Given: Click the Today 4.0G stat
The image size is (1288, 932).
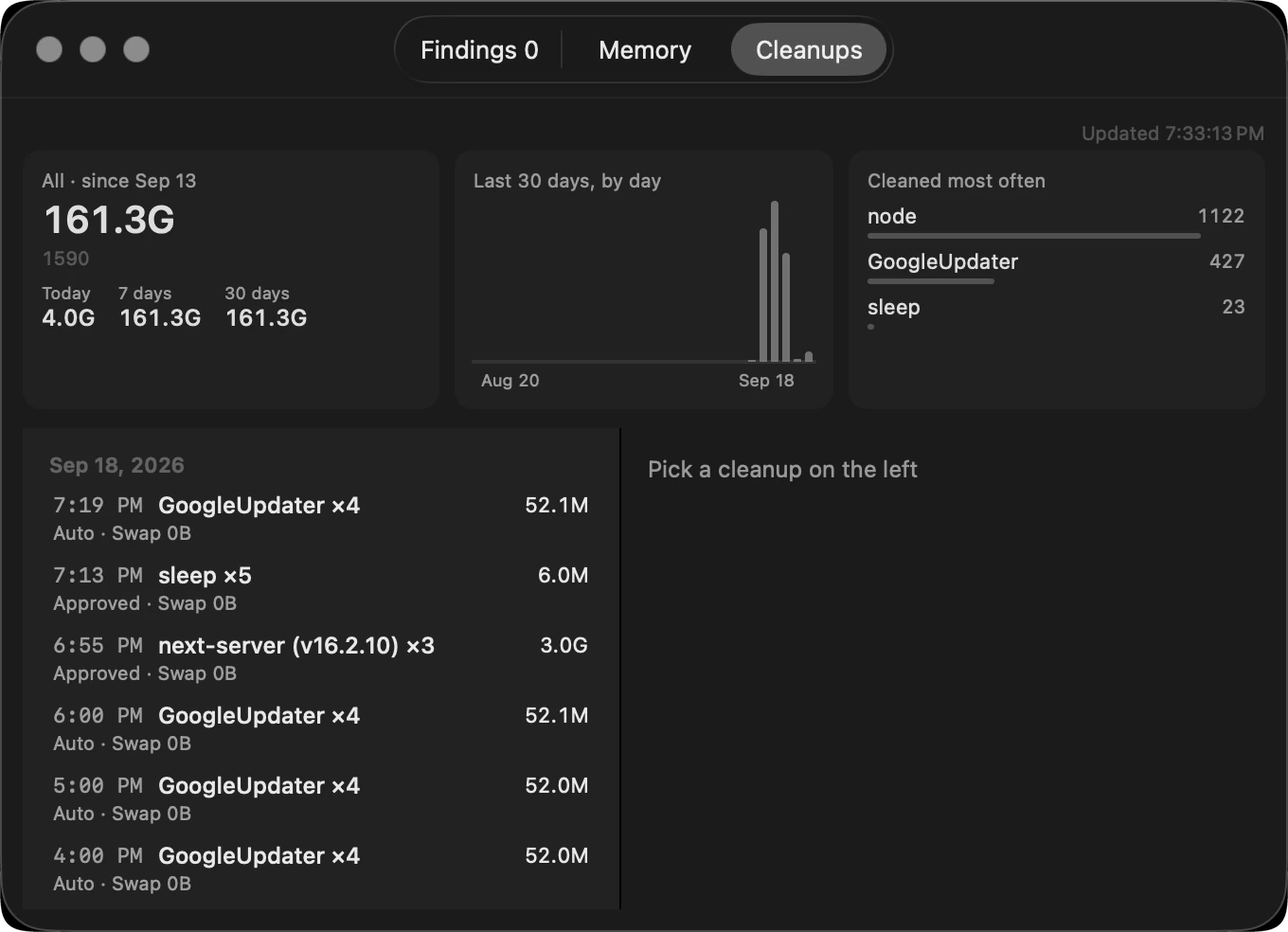Looking at the screenshot, I should click(x=68, y=307).
